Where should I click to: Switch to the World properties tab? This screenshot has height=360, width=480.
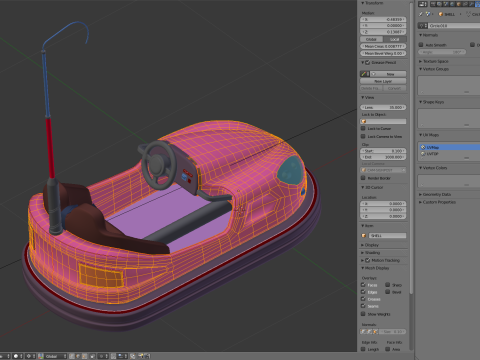[452, 4]
